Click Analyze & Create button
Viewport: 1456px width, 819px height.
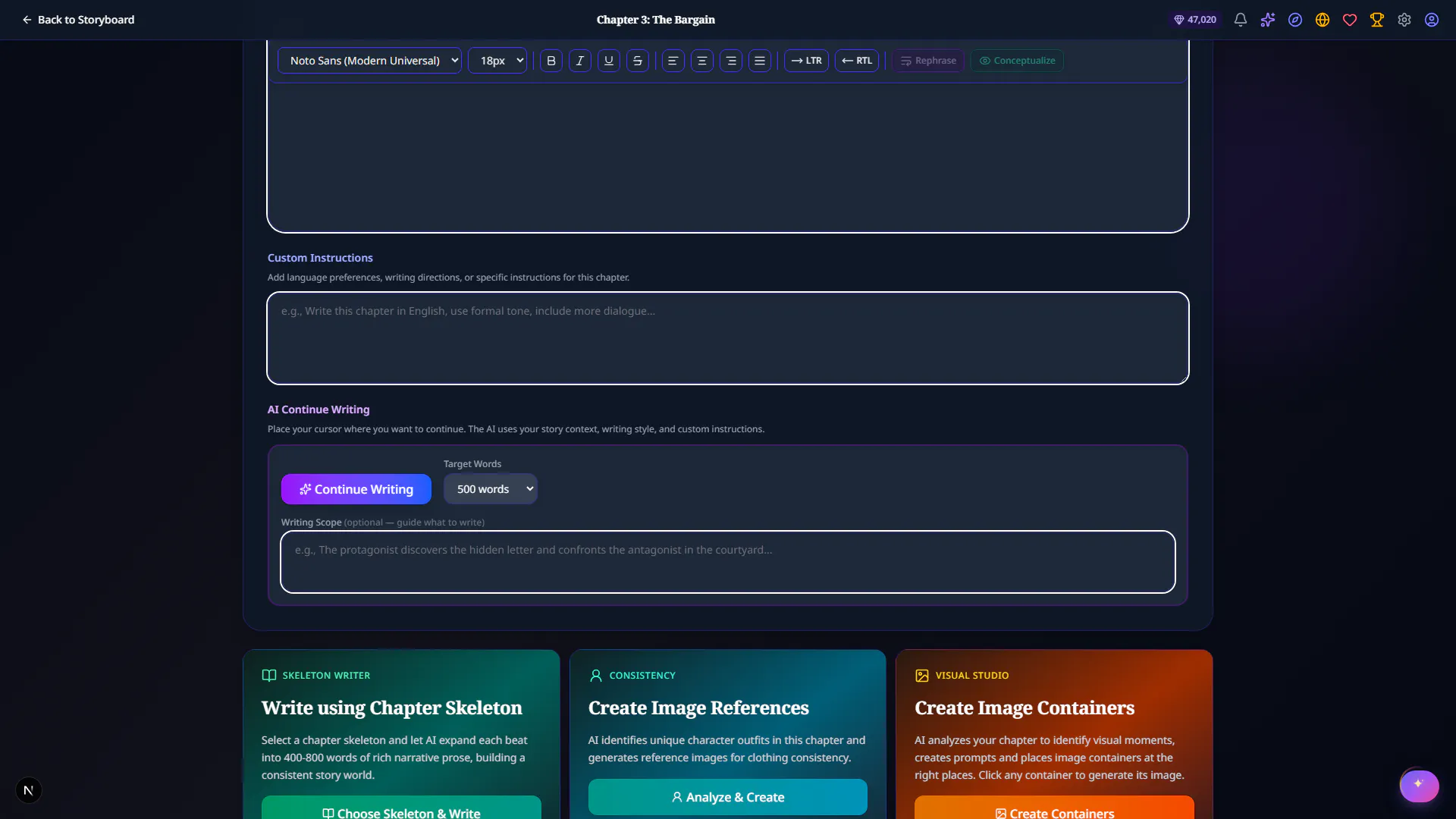728,797
